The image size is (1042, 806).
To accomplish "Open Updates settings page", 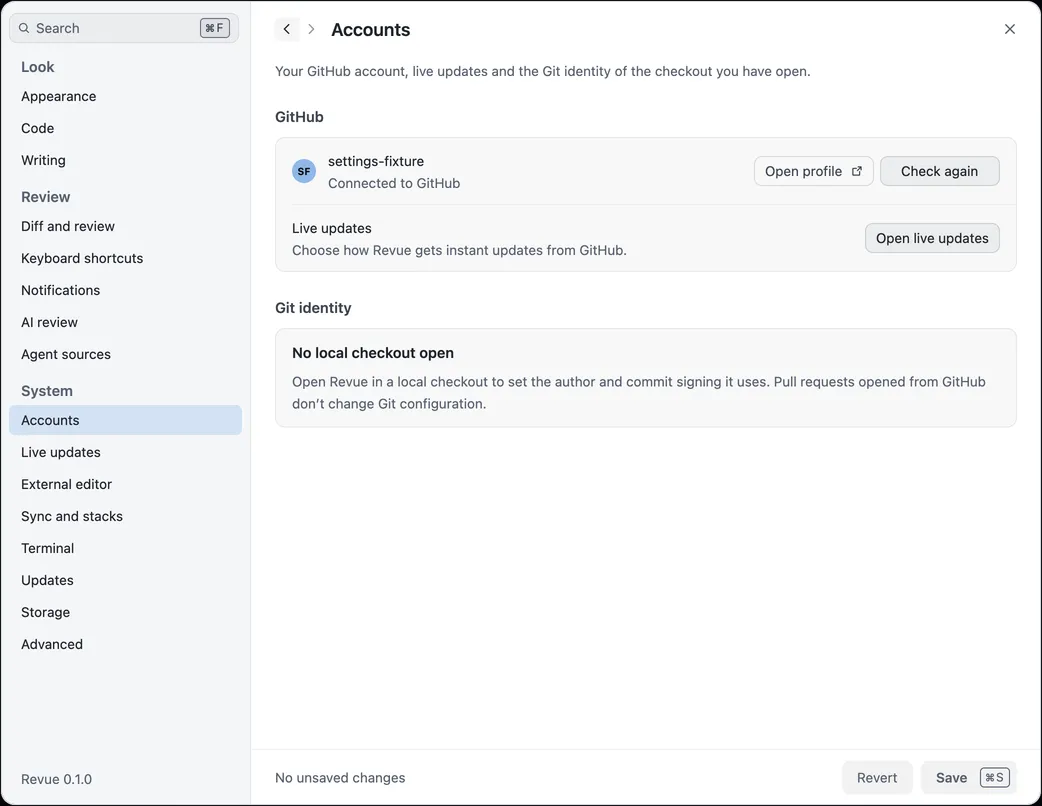I will (x=126, y=580).
